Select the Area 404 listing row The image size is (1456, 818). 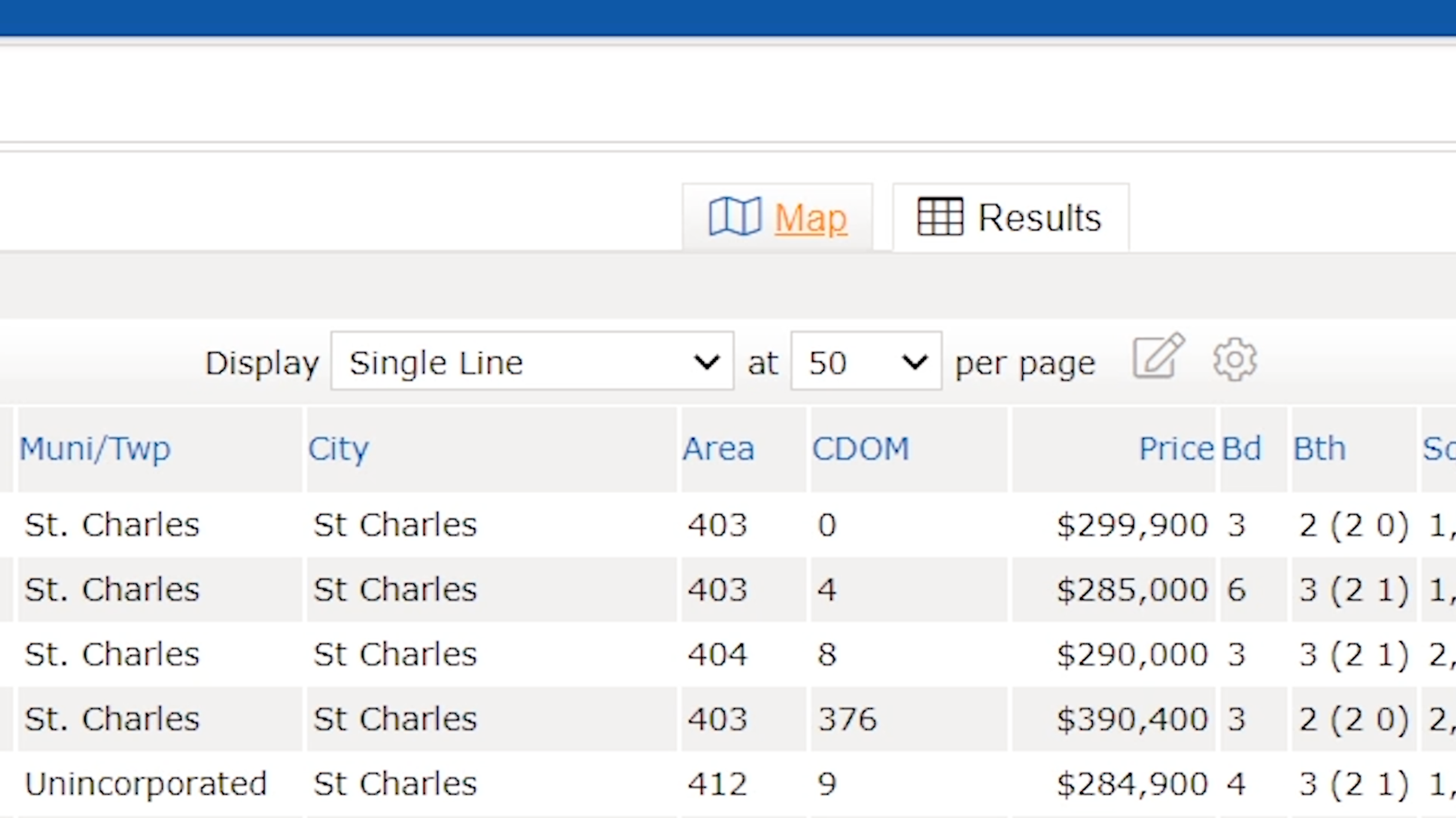coord(717,655)
